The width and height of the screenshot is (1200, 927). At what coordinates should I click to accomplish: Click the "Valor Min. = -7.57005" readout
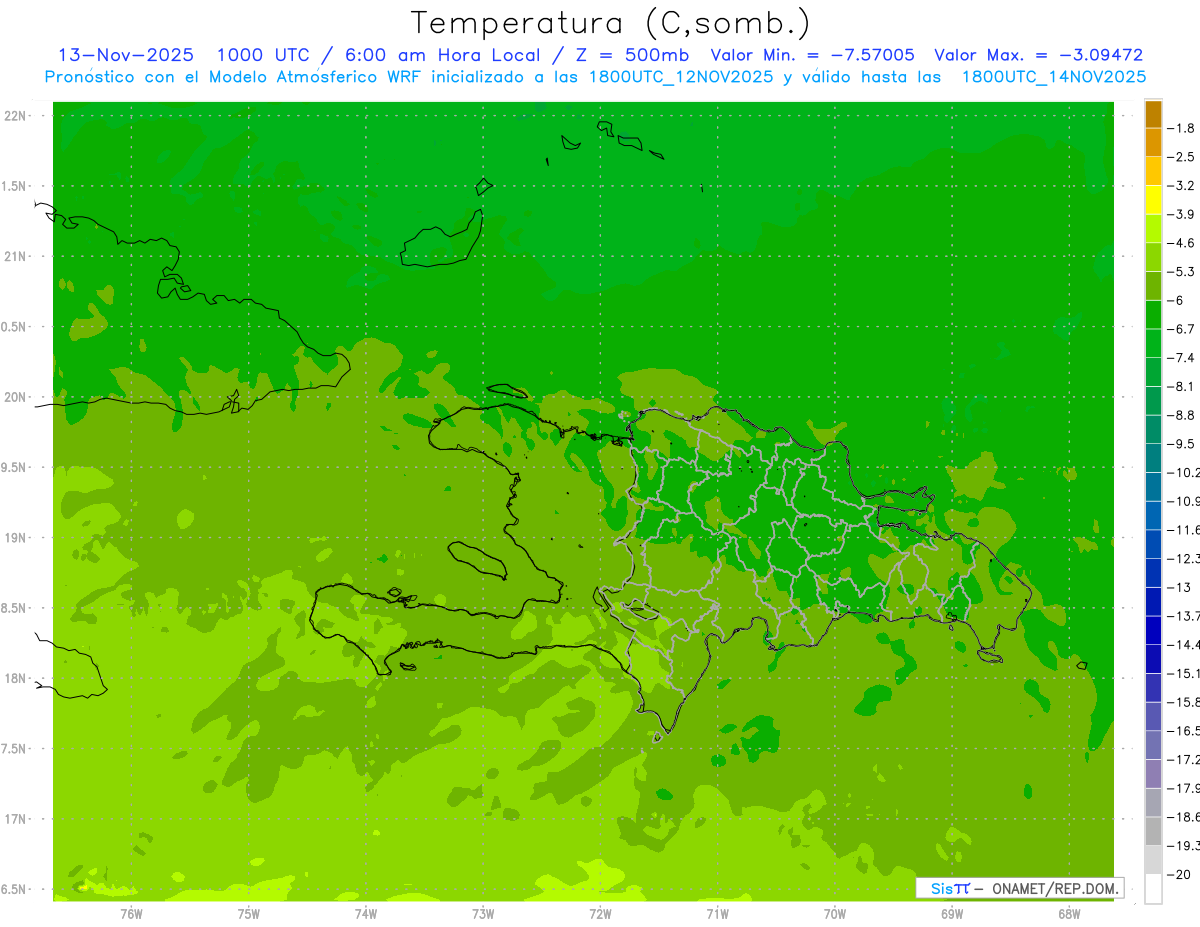pos(811,55)
